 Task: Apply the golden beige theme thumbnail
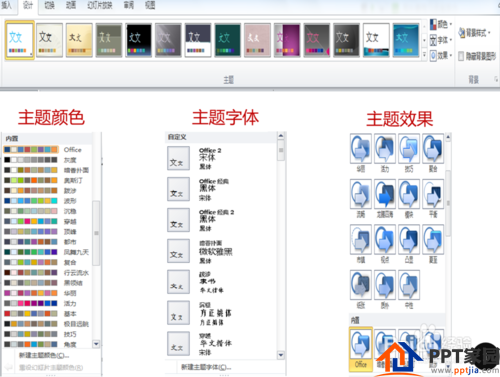point(79,40)
